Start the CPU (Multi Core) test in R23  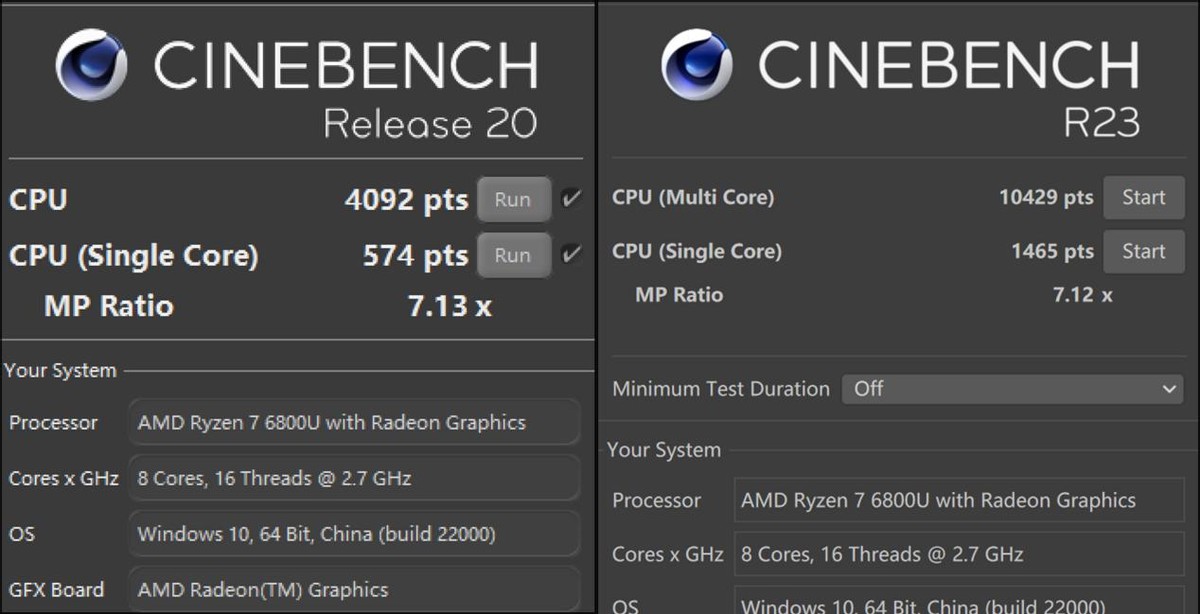tap(1143, 197)
